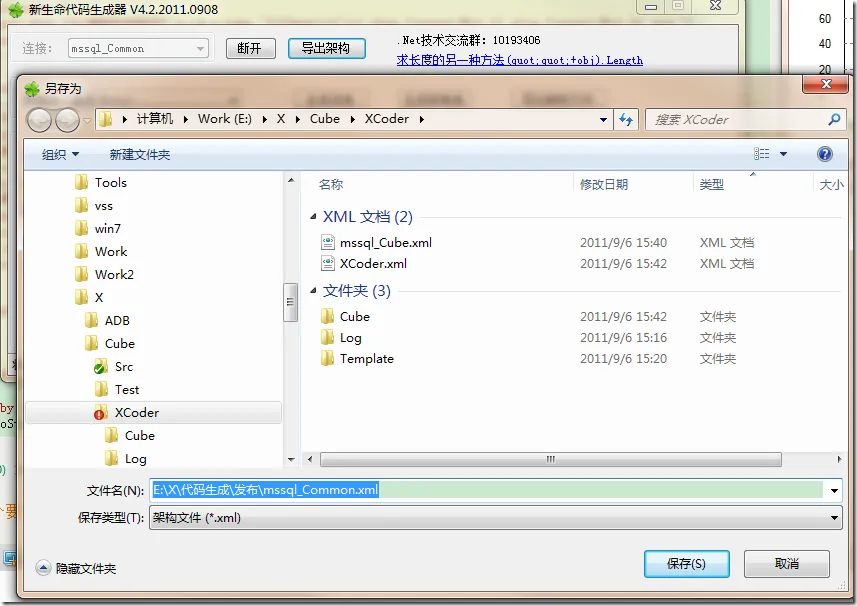
Task: Click the 取消 button
Action: (786, 563)
